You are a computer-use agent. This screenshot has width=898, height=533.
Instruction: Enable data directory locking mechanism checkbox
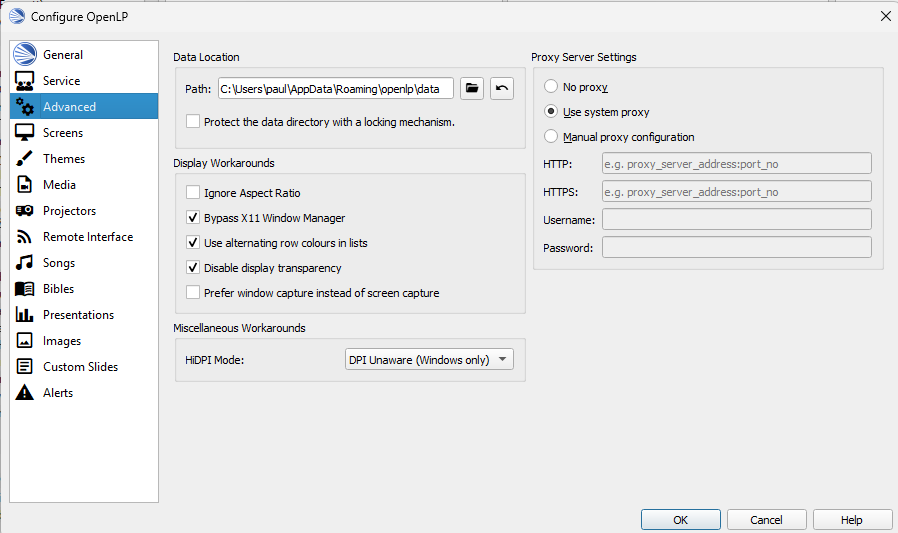193,122
